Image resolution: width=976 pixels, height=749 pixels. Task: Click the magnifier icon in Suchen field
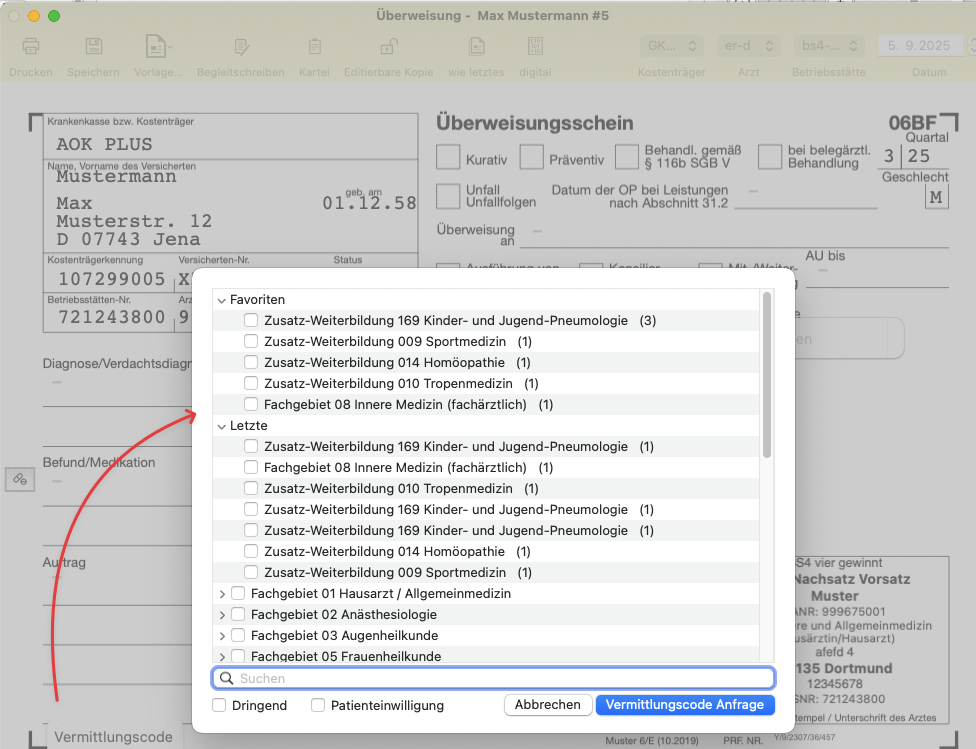(227, 678)
